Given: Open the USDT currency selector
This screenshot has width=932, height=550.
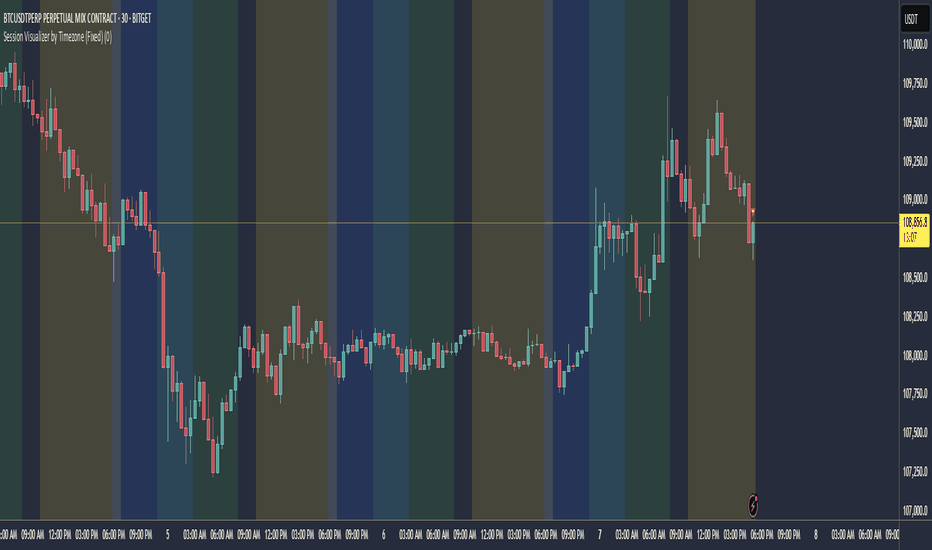Looking at the screenshot, I should [915, 18].
